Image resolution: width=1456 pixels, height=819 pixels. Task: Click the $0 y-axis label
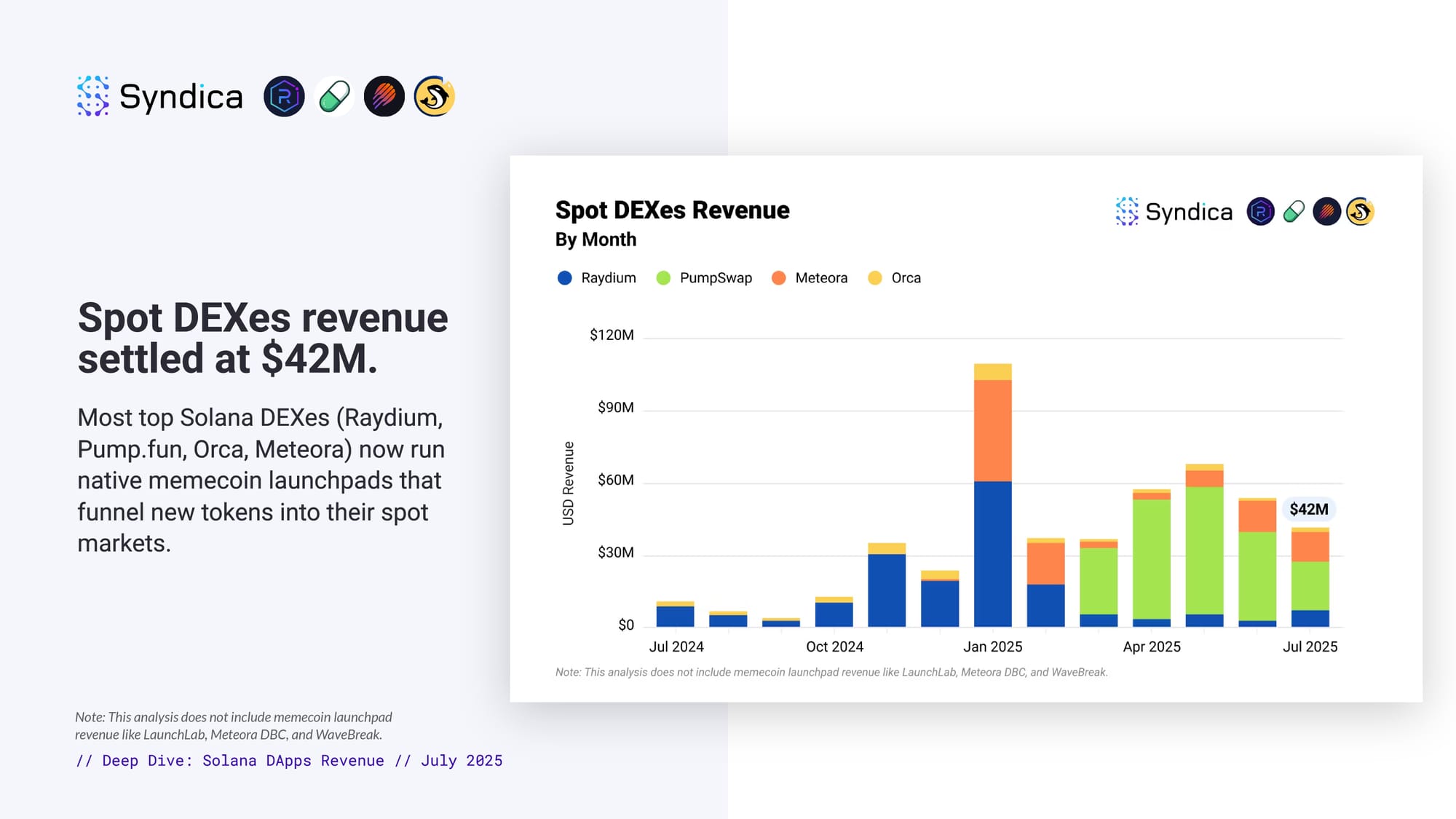click(x=626, y=625)
